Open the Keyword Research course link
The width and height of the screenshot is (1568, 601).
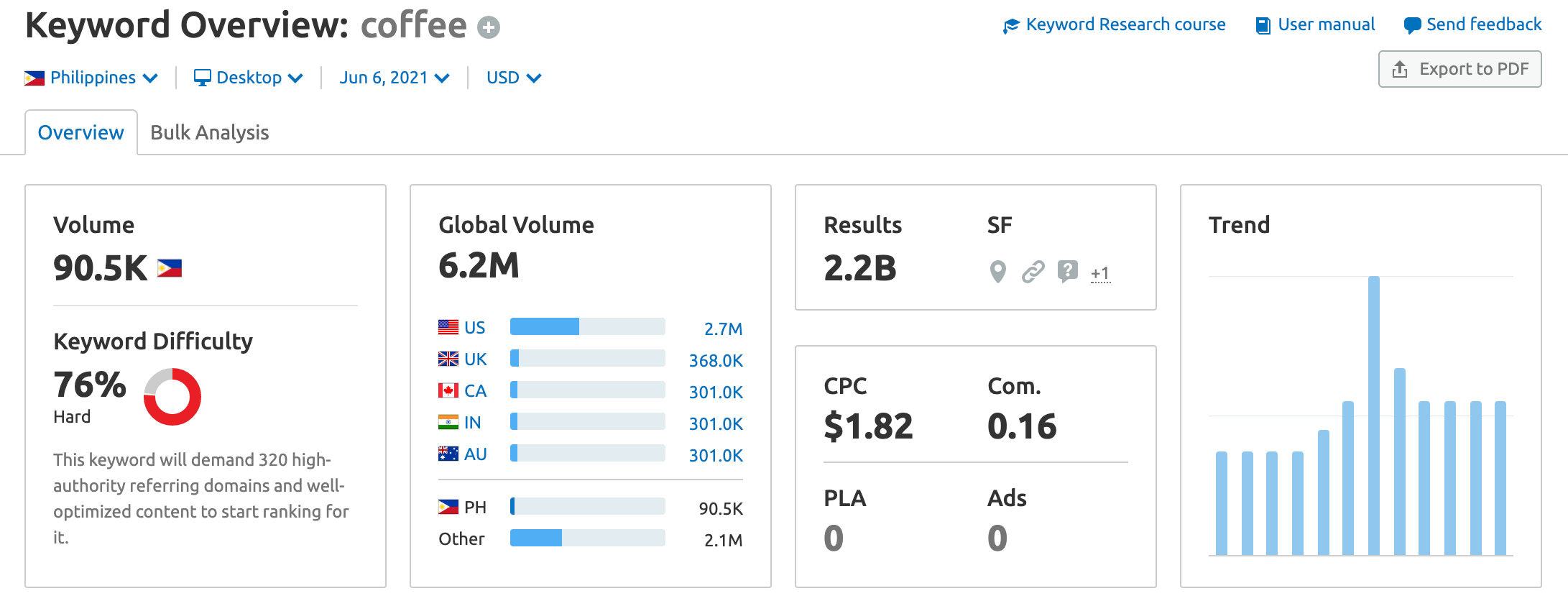(x=1125, y=24)
